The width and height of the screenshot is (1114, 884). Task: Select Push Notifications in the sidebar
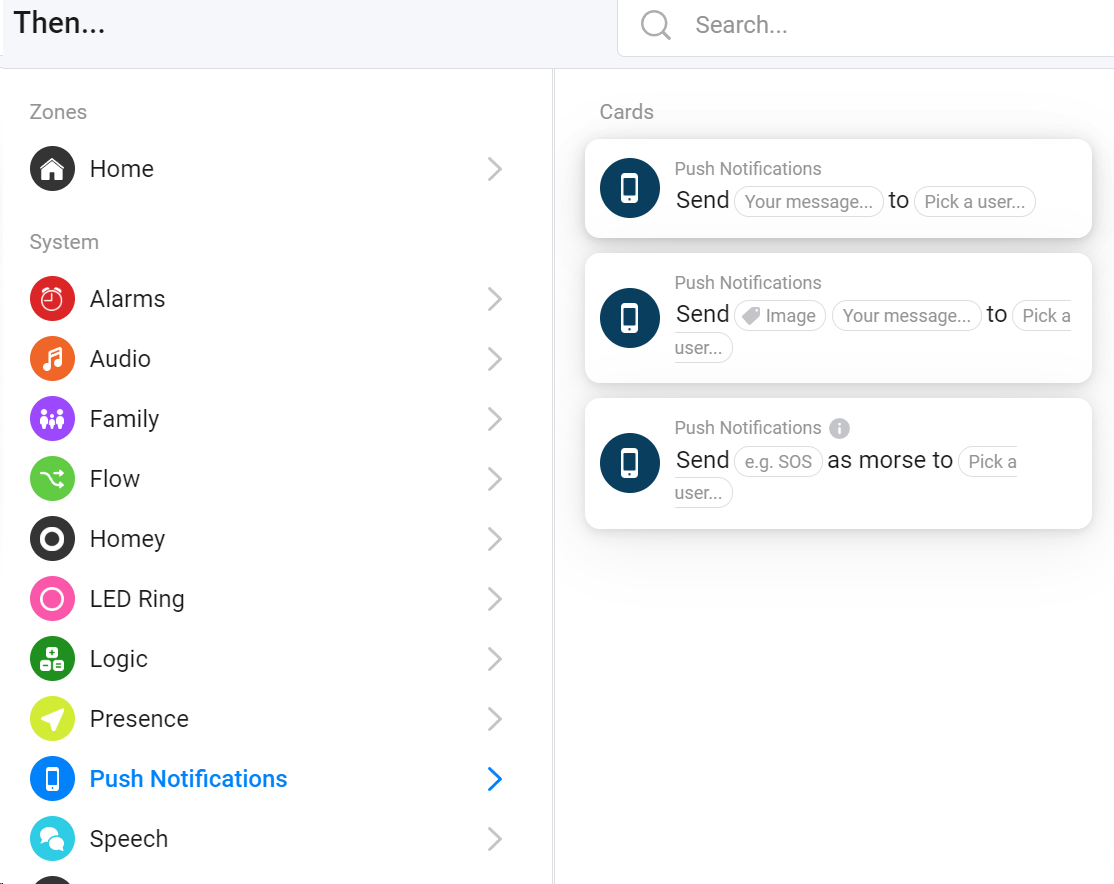188,779
